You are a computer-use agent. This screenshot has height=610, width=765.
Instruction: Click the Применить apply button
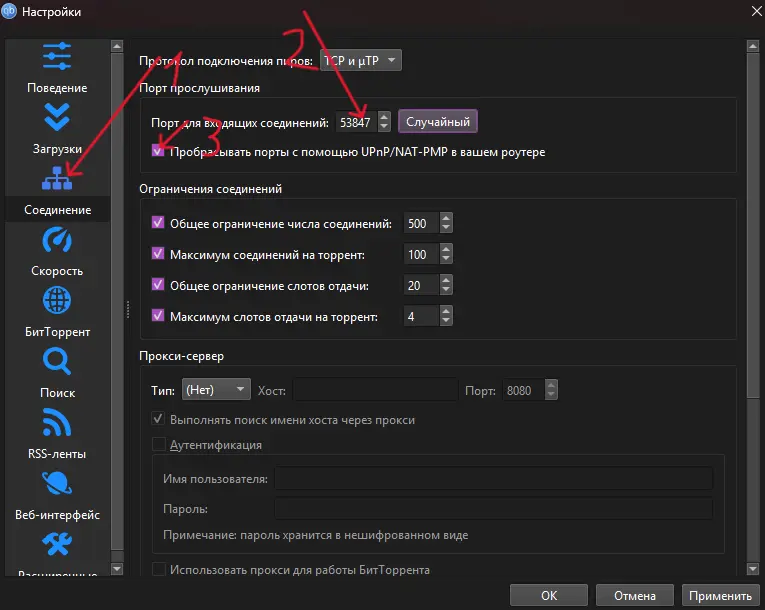point(720,595)
